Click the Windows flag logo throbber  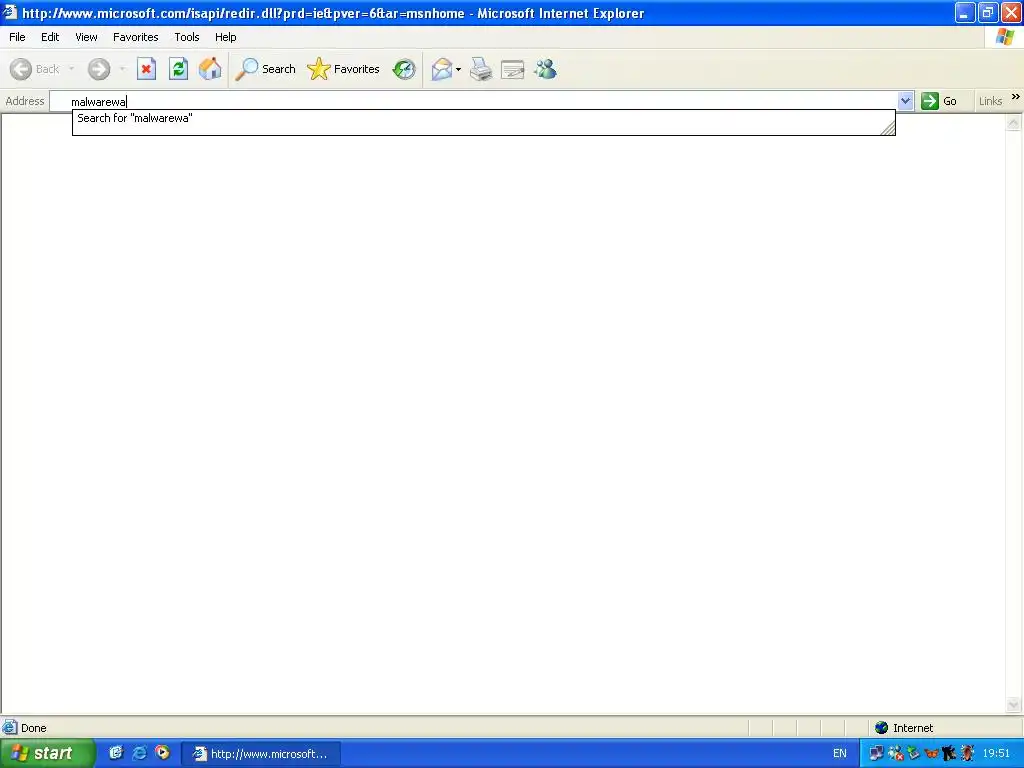[x=1004, y=37]
